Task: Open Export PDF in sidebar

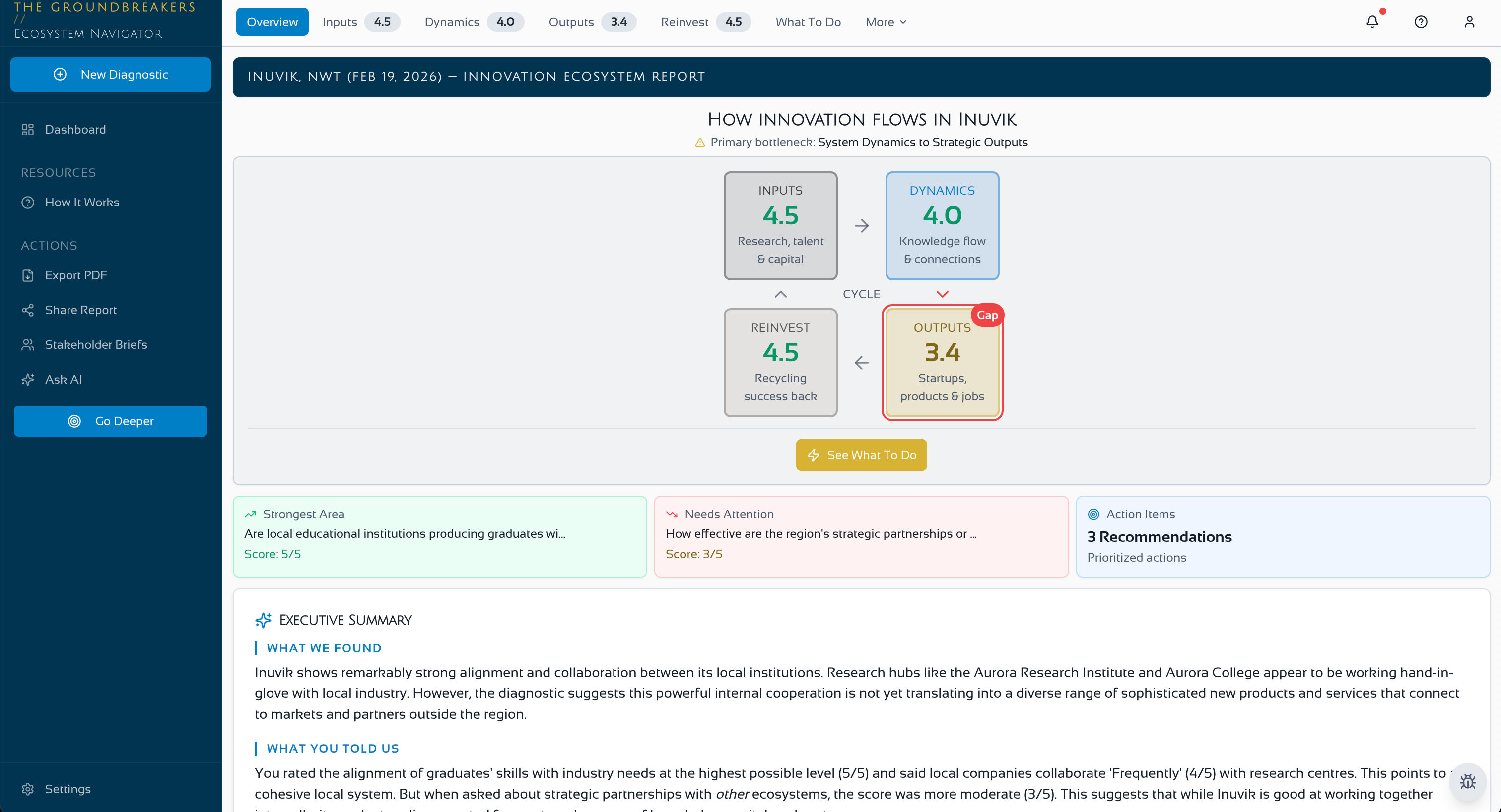Action: click(76, 275)
